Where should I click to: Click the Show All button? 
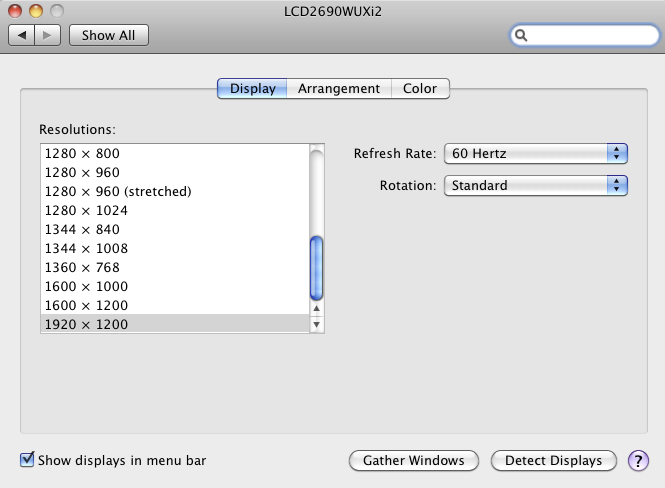[109, 35]
